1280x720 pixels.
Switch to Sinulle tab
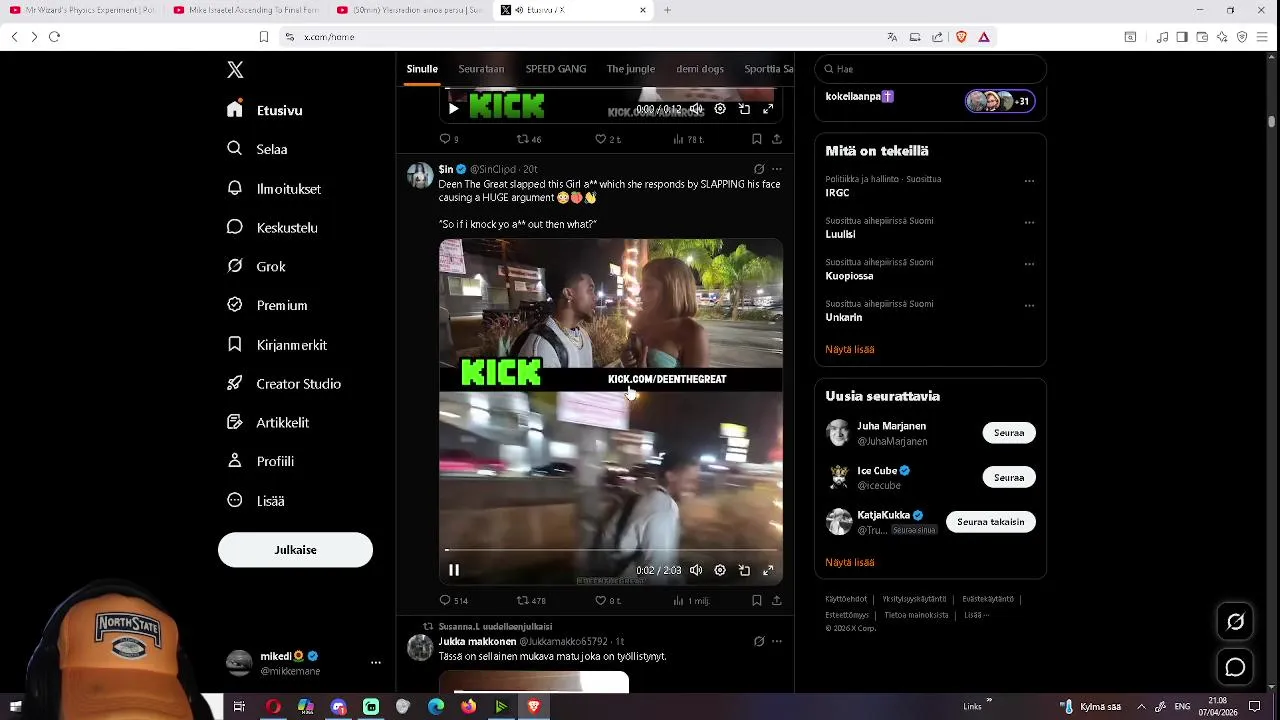[x=422, y=69]
